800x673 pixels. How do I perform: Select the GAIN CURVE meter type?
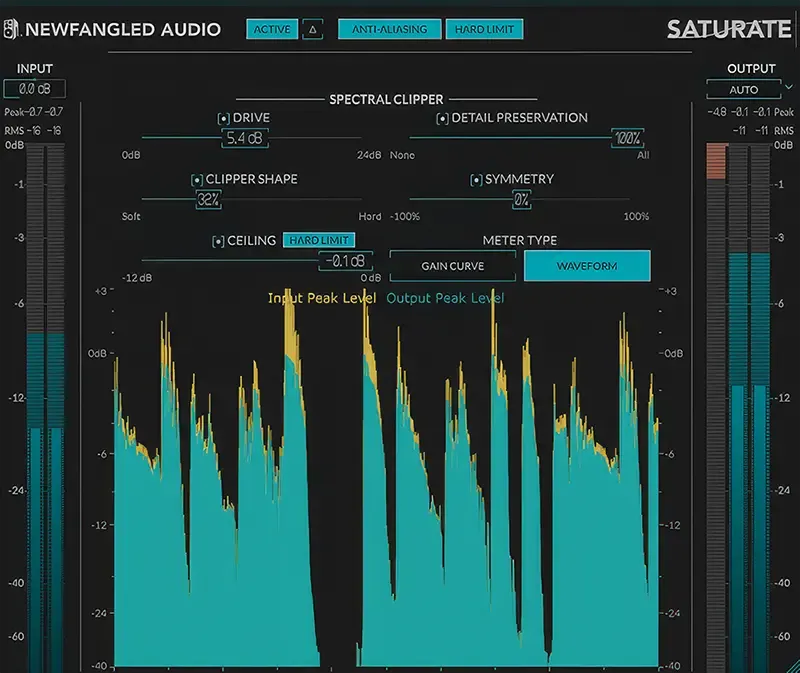[453, 266]
